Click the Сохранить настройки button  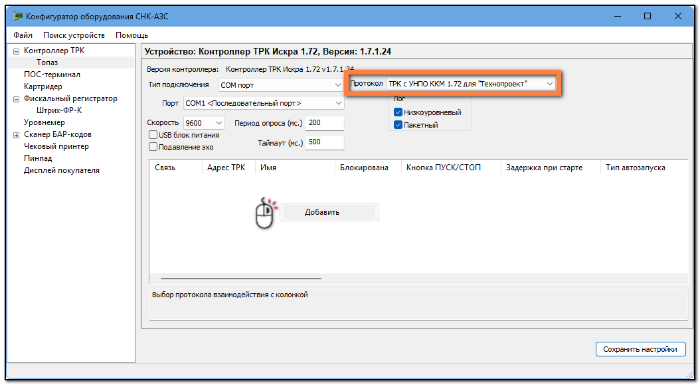click(640, 349)
